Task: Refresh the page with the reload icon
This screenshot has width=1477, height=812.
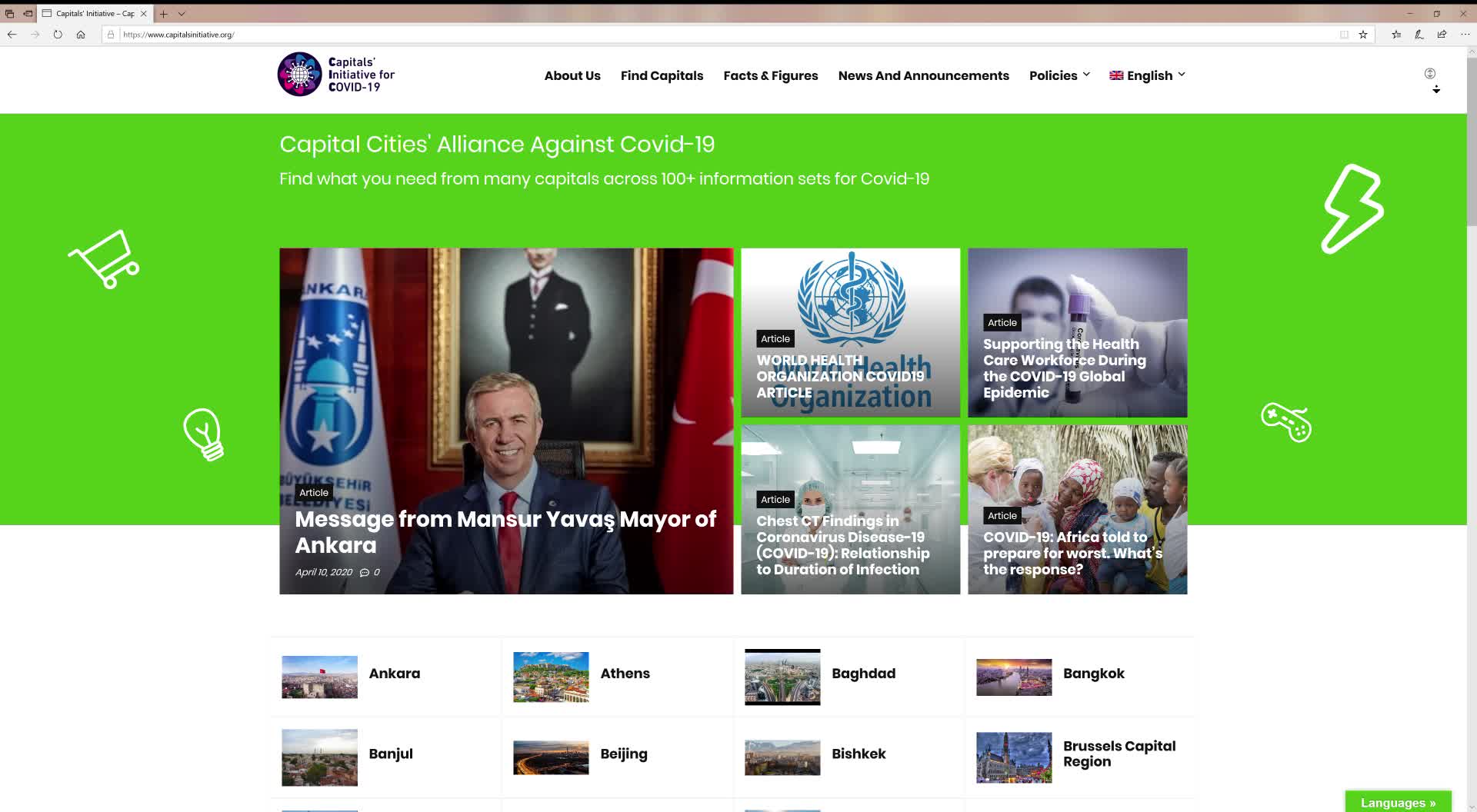Action: (x=58, y=35)
